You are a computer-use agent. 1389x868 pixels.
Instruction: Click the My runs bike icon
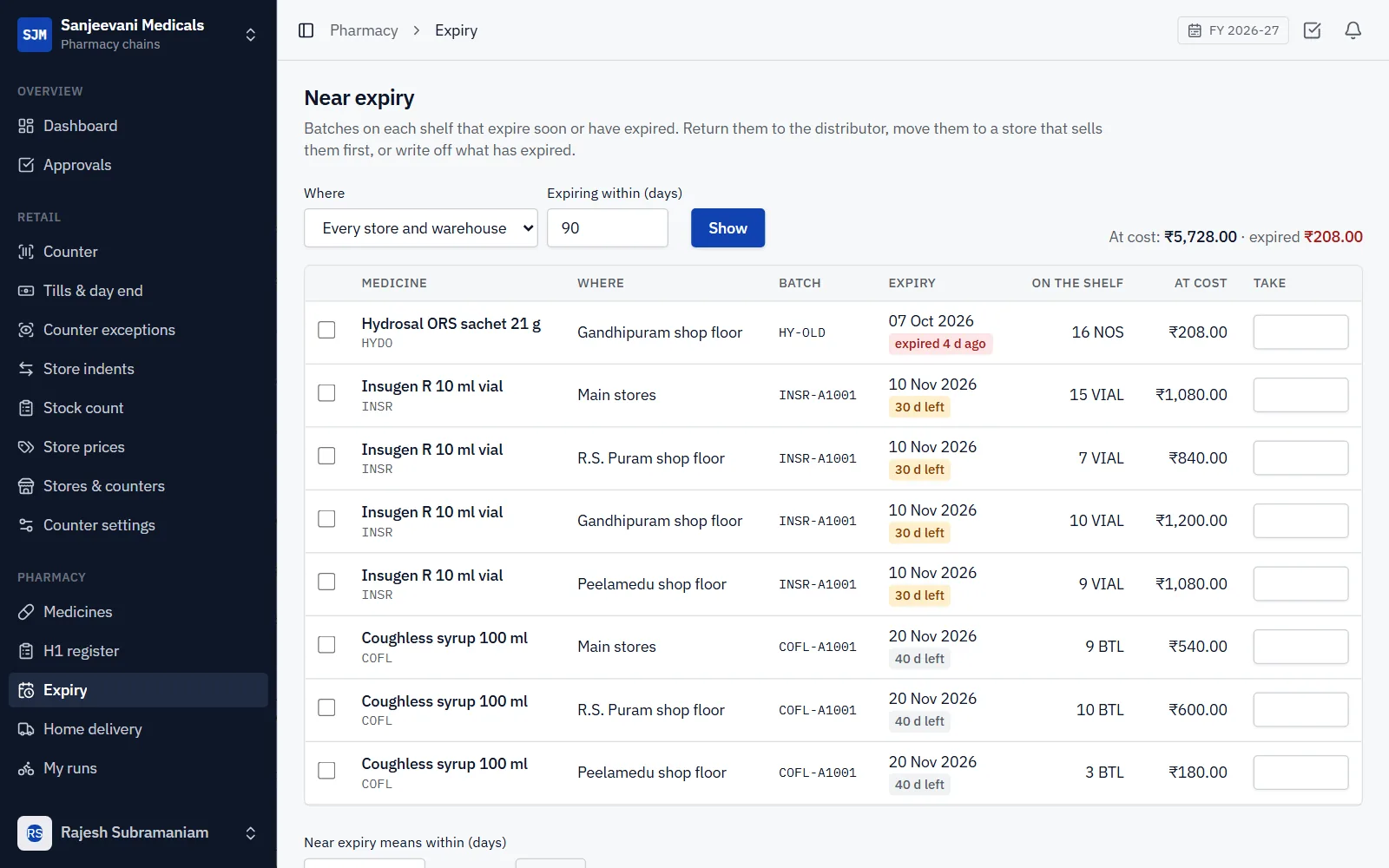click(x=26, y=768)
